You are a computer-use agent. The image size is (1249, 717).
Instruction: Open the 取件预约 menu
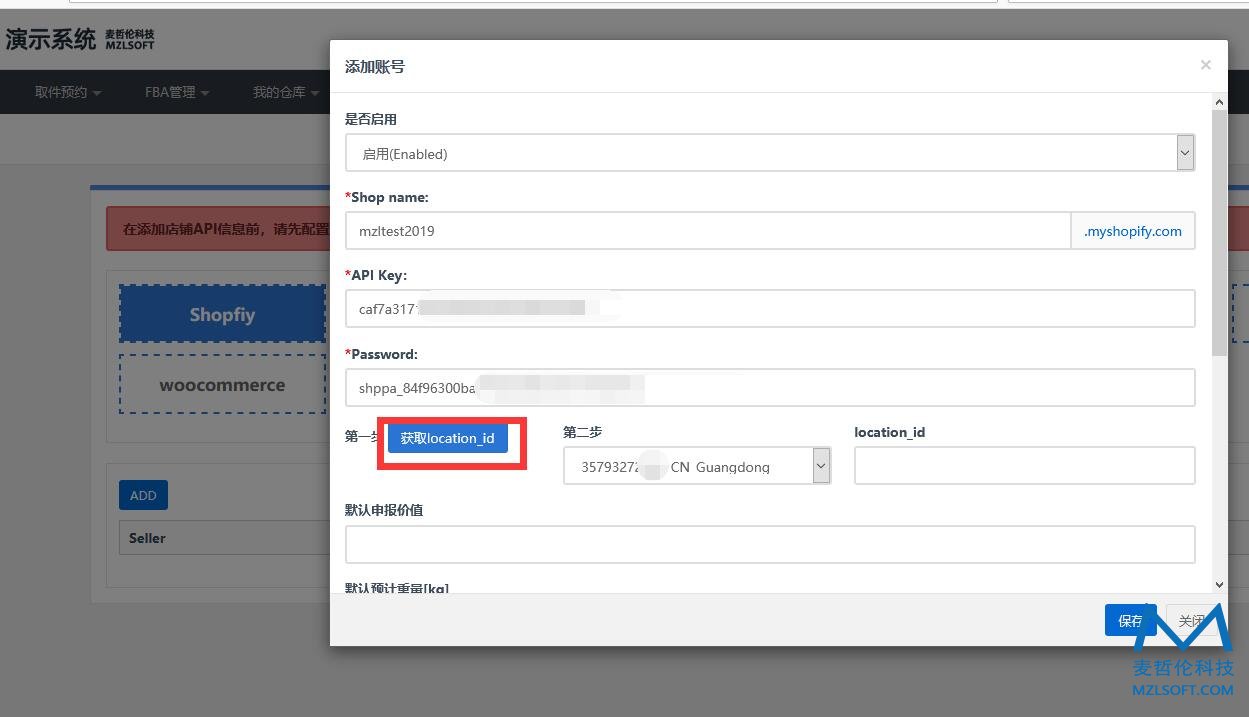point(68,92)
